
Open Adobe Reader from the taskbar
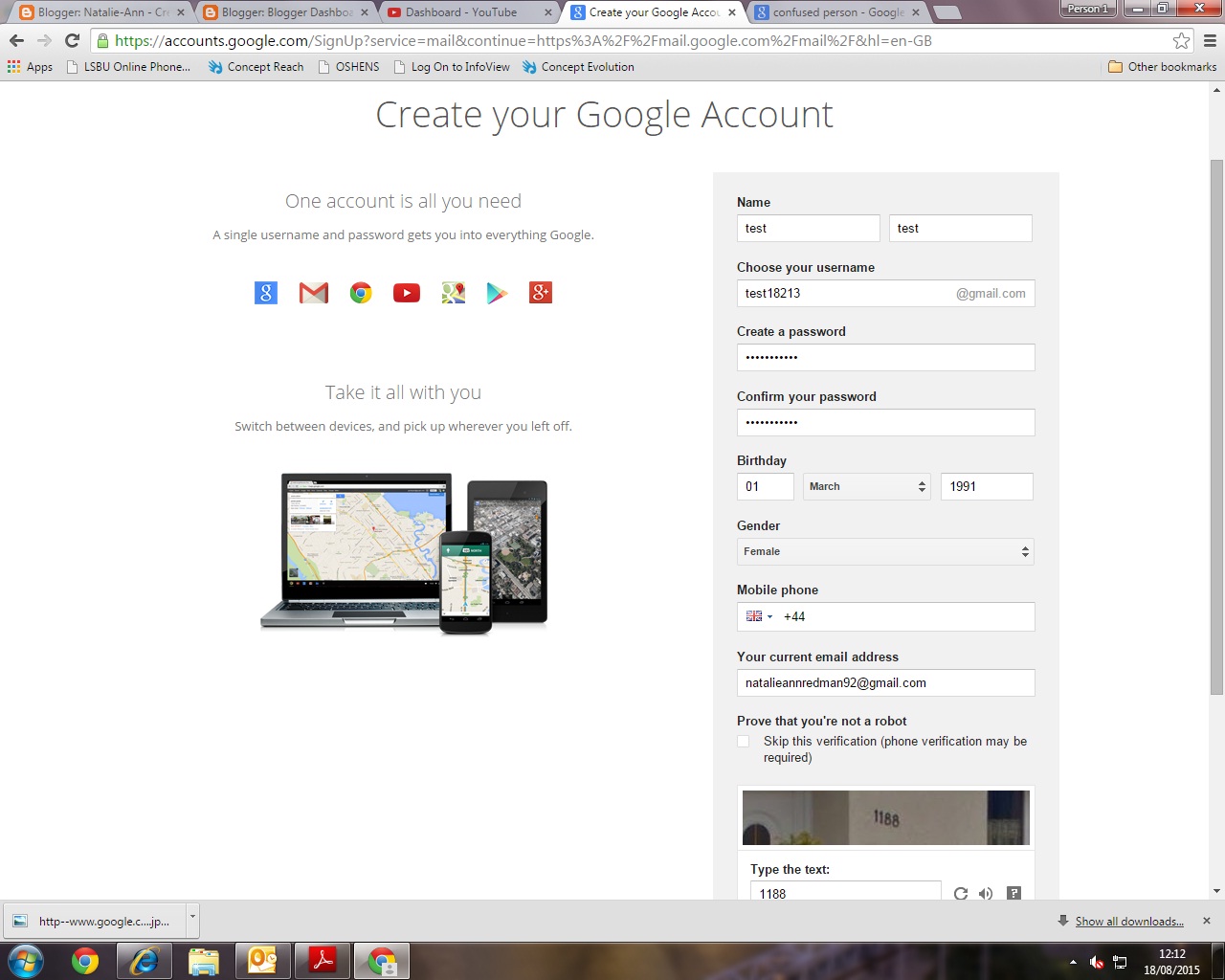[323, 961]
